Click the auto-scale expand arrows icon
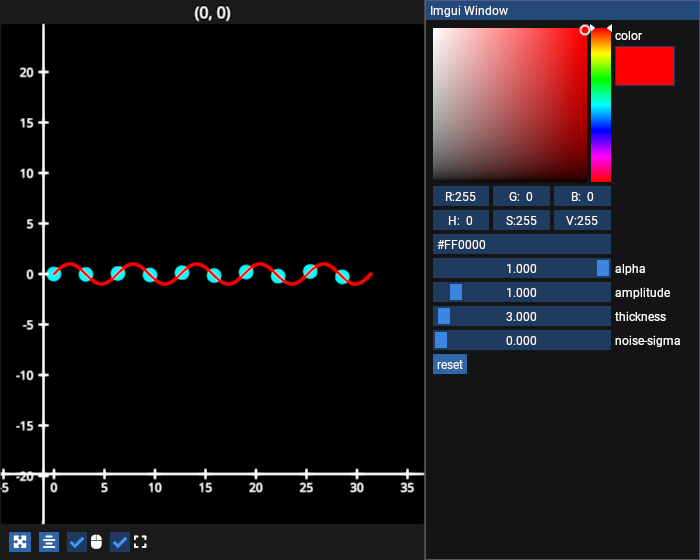700x560 pixels. pos(20,542)
